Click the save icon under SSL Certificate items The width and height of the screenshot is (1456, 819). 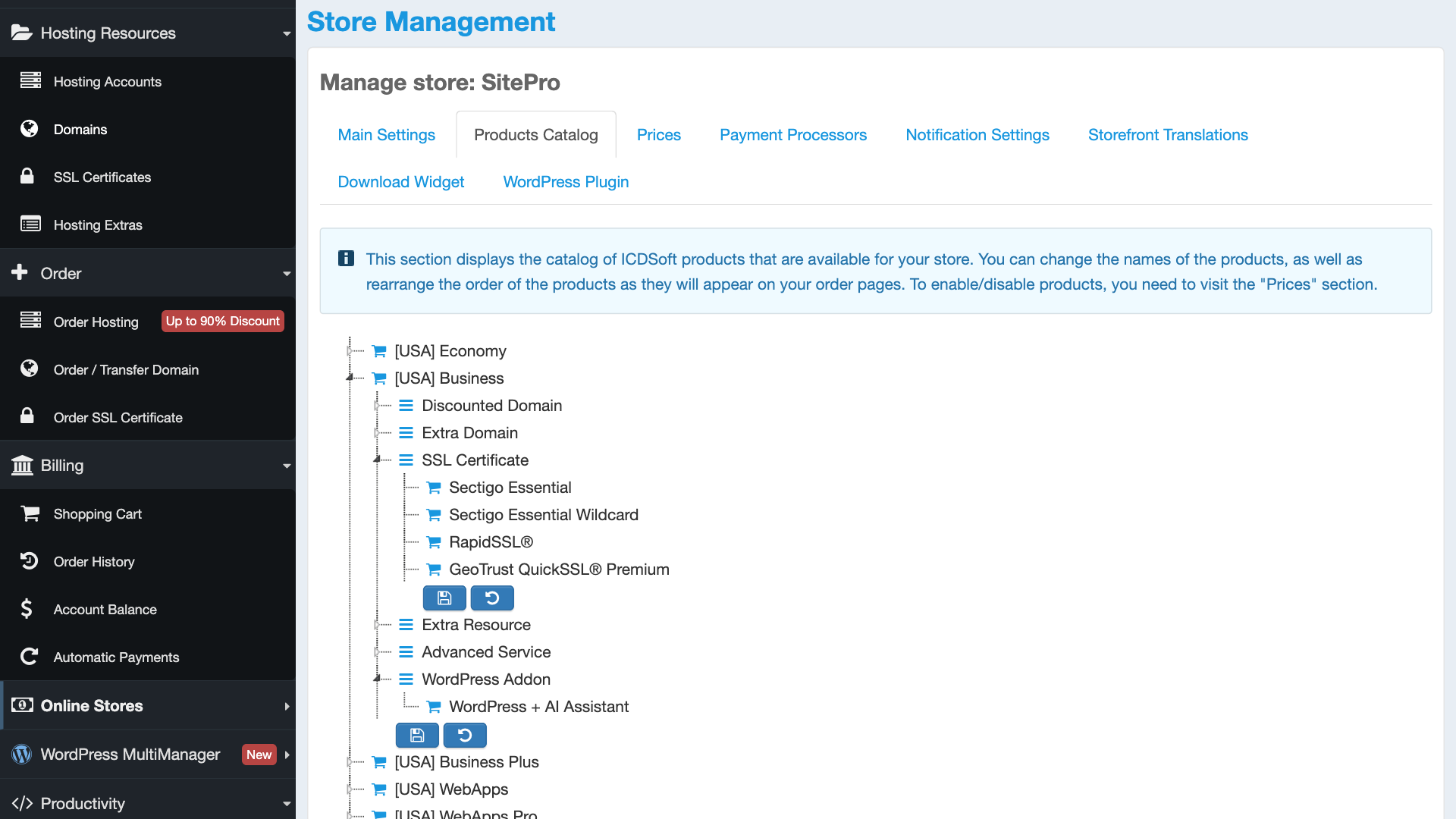tap(444, 598)
